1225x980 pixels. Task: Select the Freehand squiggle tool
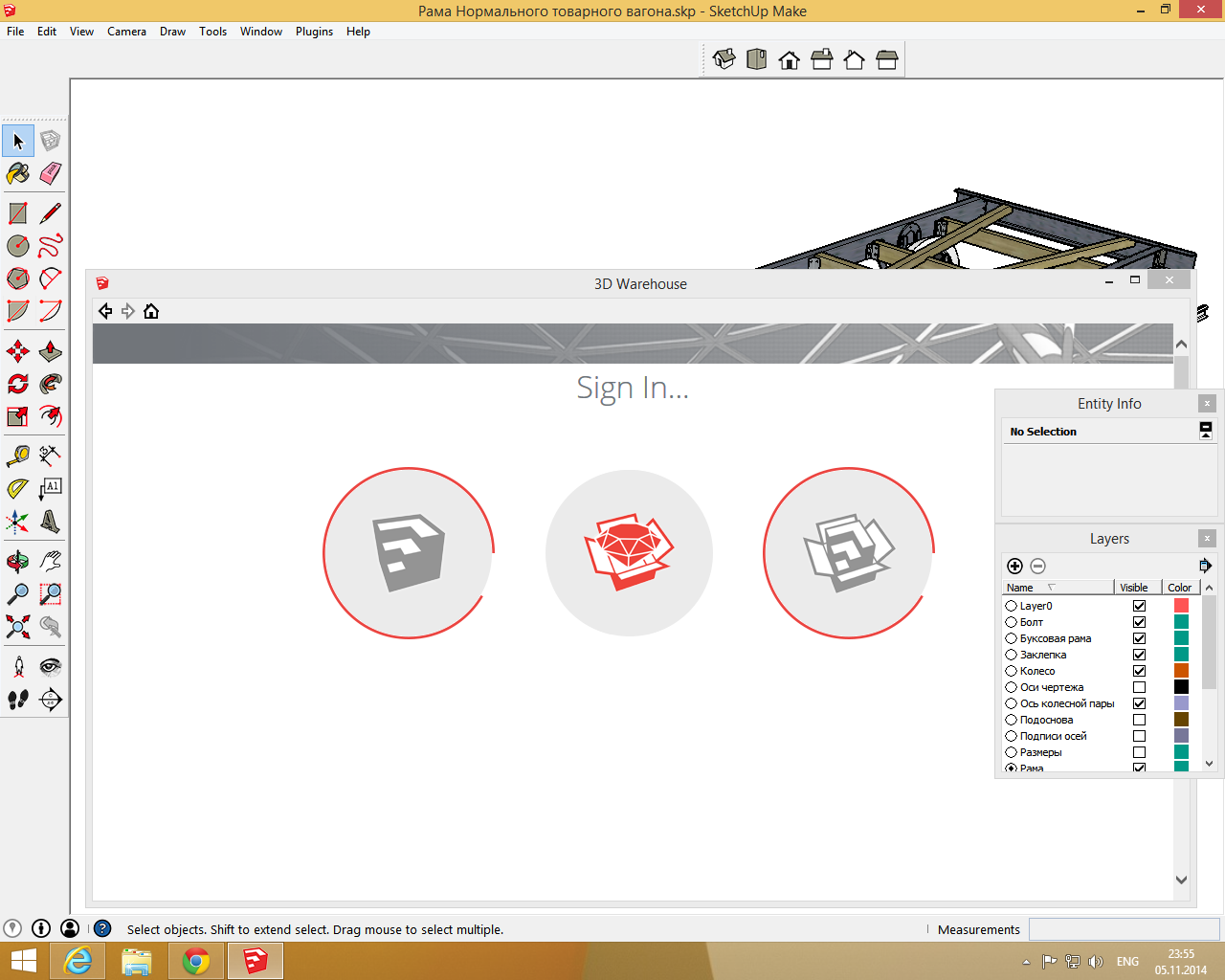[51, 246]
